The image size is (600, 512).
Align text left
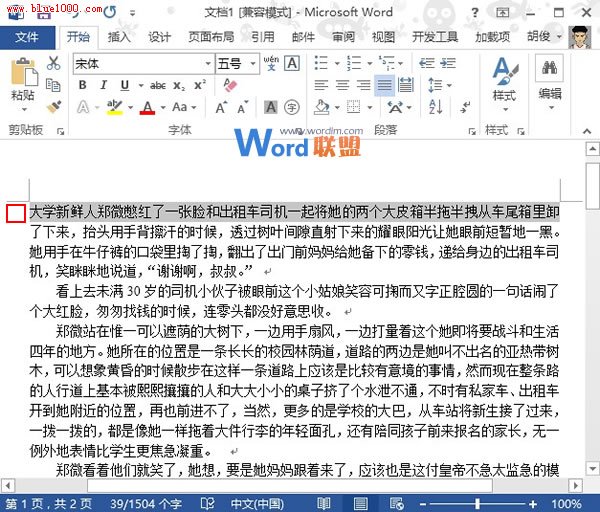(x=321, y=85)
